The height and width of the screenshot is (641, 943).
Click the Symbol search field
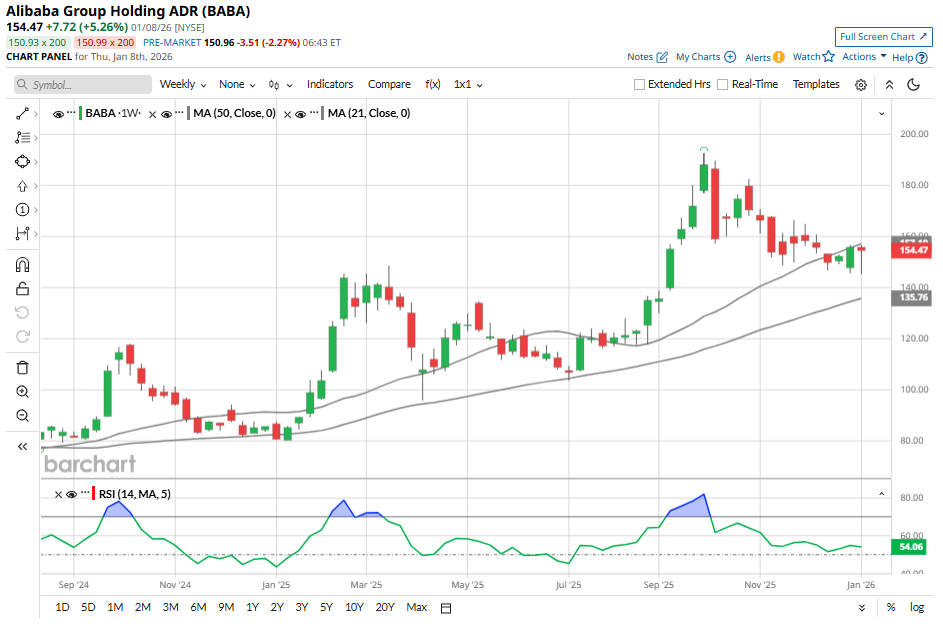pyautogui.click(x=83, y=85)
